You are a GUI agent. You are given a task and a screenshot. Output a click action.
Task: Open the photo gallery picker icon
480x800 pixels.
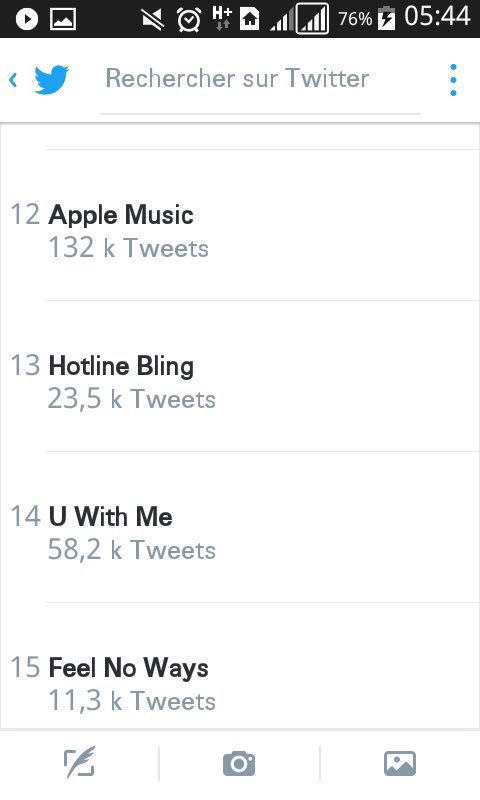tap(400, 763)
